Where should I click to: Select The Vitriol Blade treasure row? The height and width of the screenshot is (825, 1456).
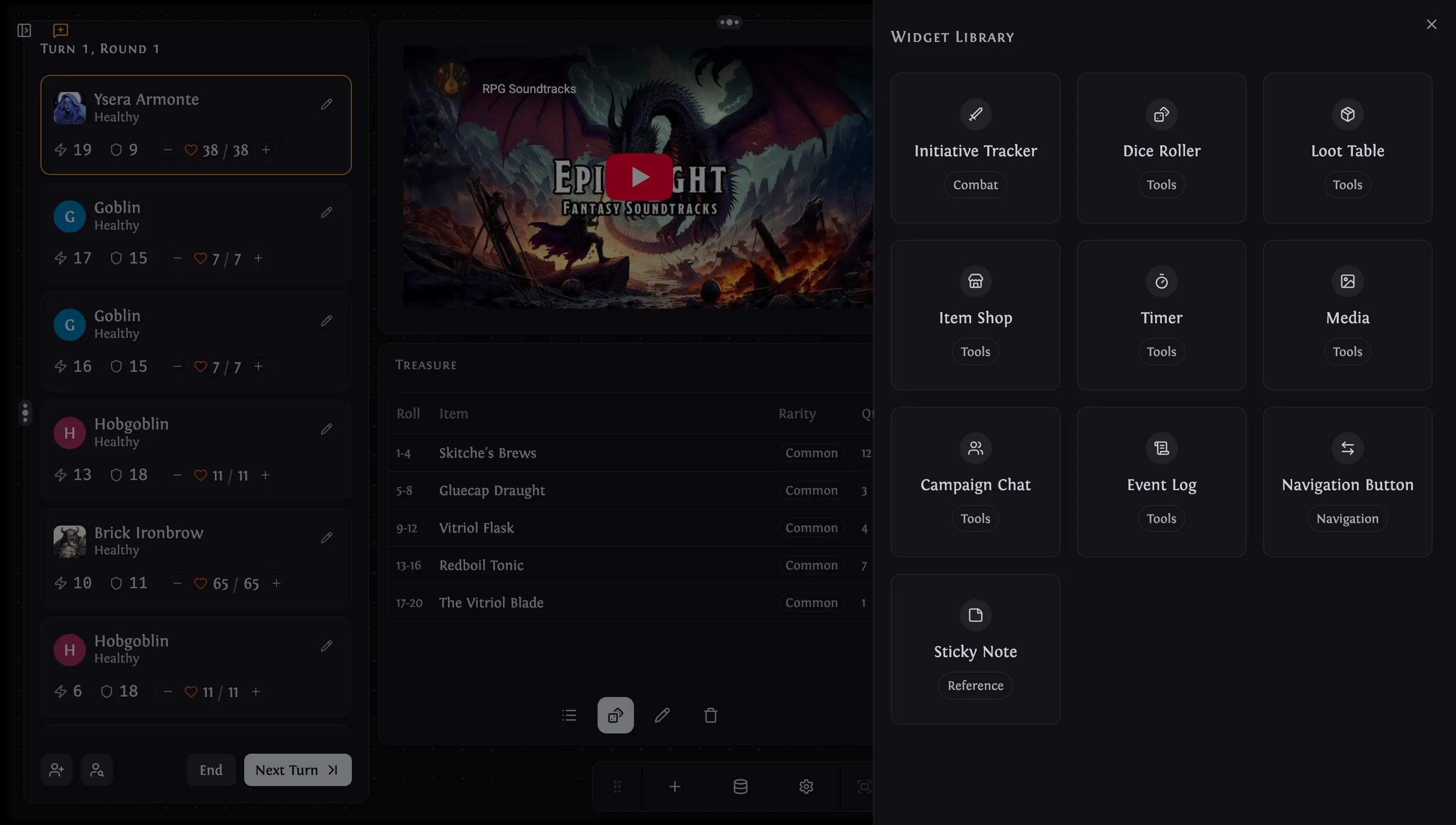click(630, 603)
